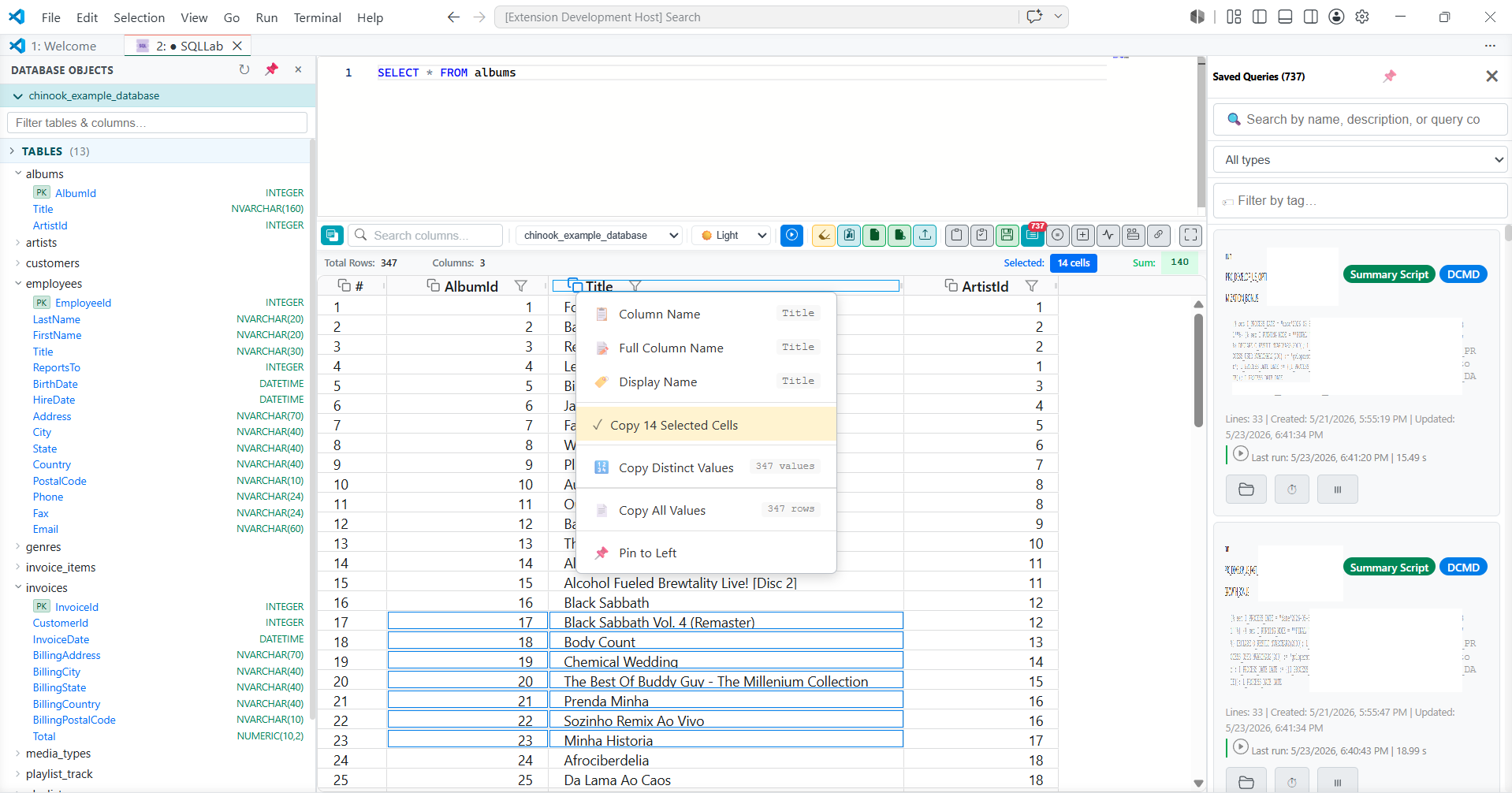The image size is (1512, 793).
Task: Click the activity pulse icon in toolbar
Action: pyautogui.click(x=1108, y=235)
